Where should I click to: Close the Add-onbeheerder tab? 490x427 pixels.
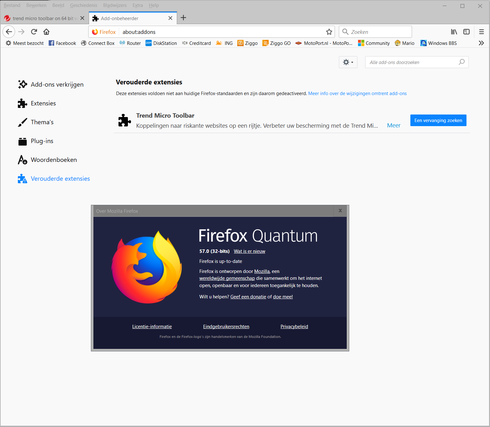170,18
